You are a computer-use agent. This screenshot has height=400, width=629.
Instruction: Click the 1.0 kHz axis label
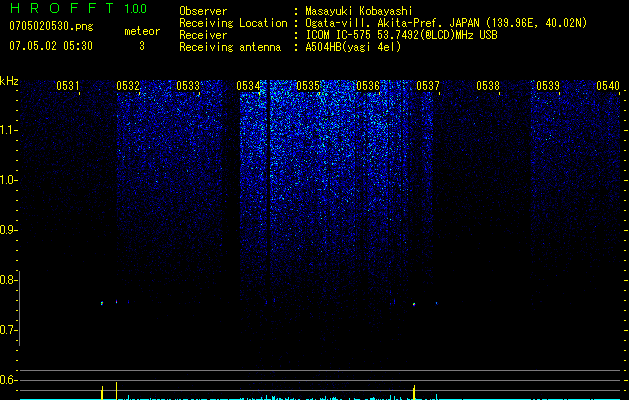[8, 180]
